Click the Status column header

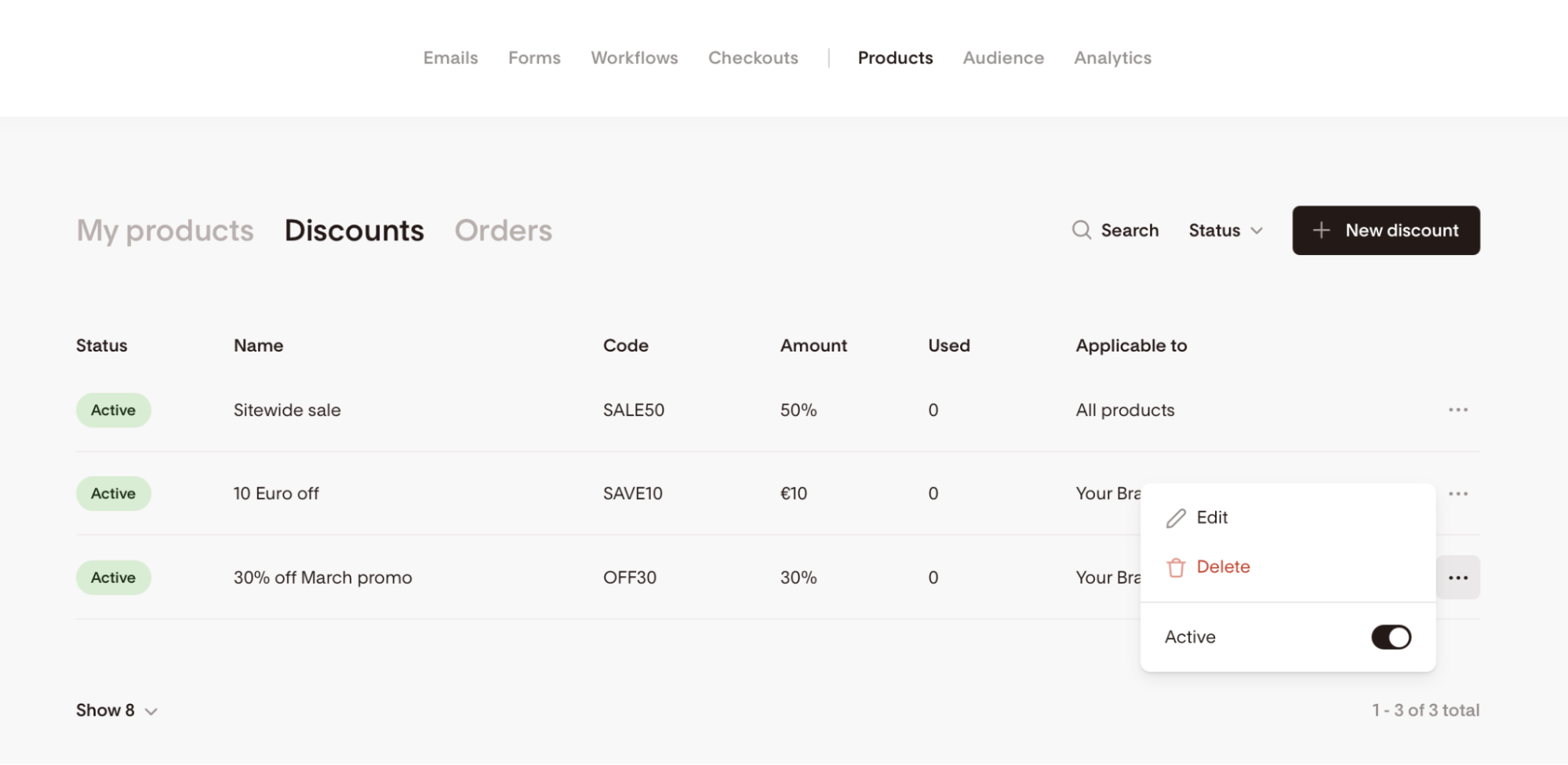(x=101, y=345)
